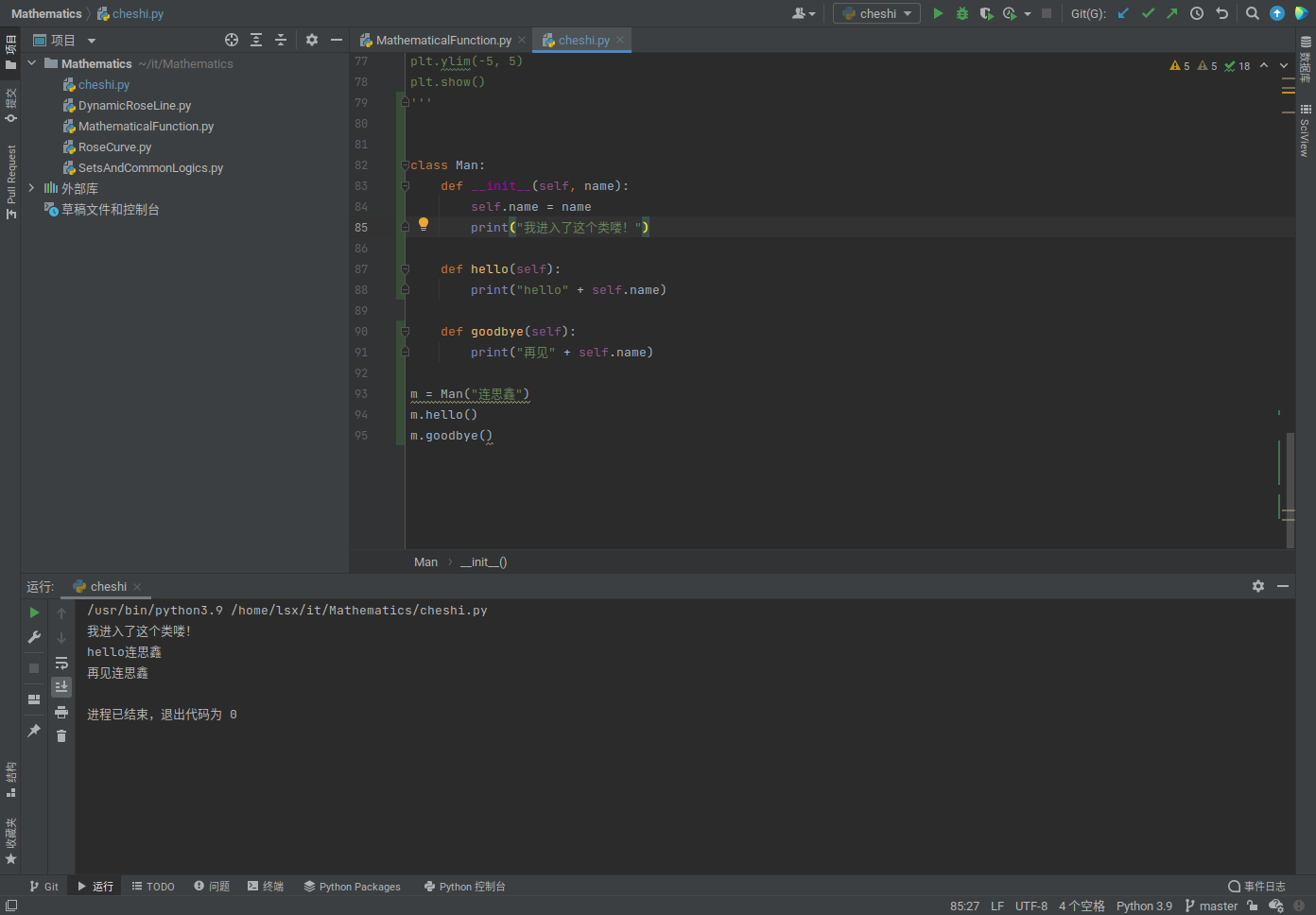1316x915 pixels.
Task: Fold the goodbye method
Action: point(405,332)
